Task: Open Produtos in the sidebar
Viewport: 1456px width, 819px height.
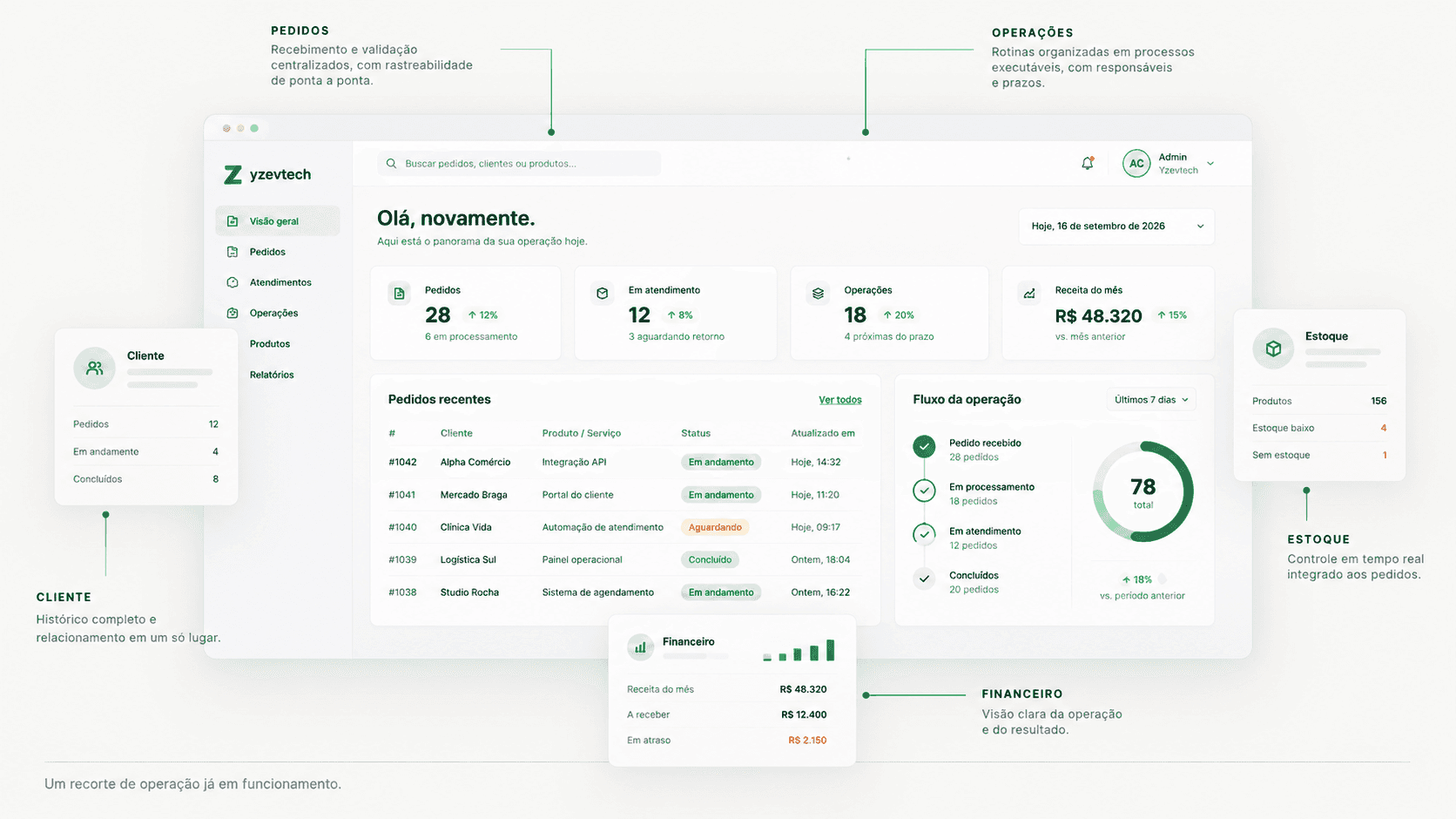Action: pos(270,344)
